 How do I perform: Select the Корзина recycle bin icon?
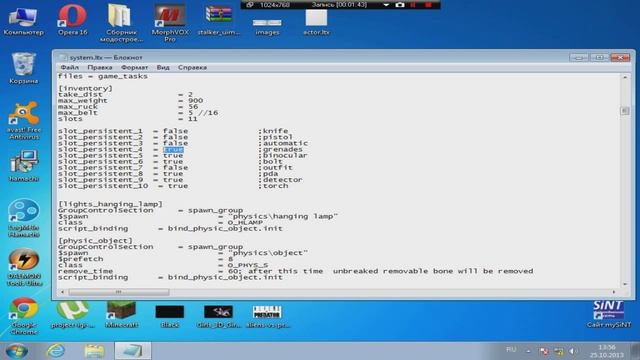pyautogui.click(x=23, y=69)
